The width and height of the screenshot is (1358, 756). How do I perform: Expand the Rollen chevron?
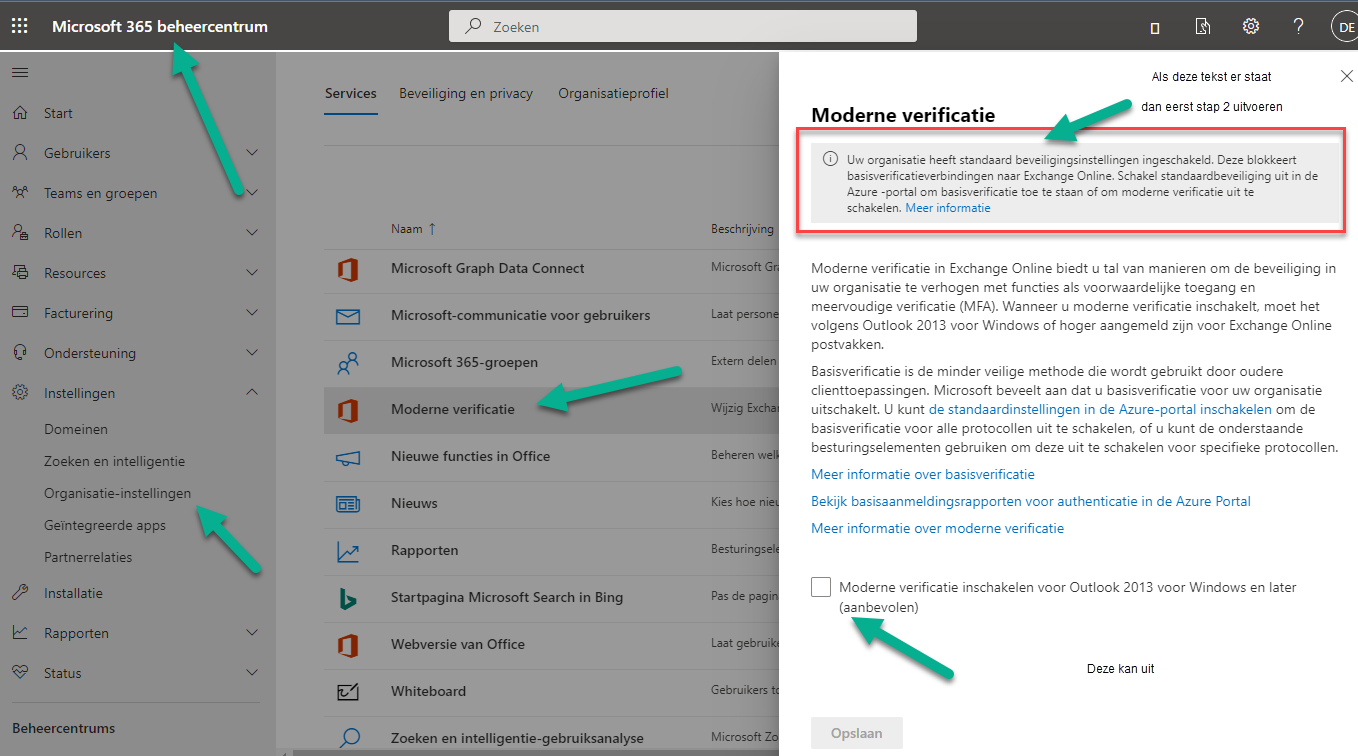point(252,233)
